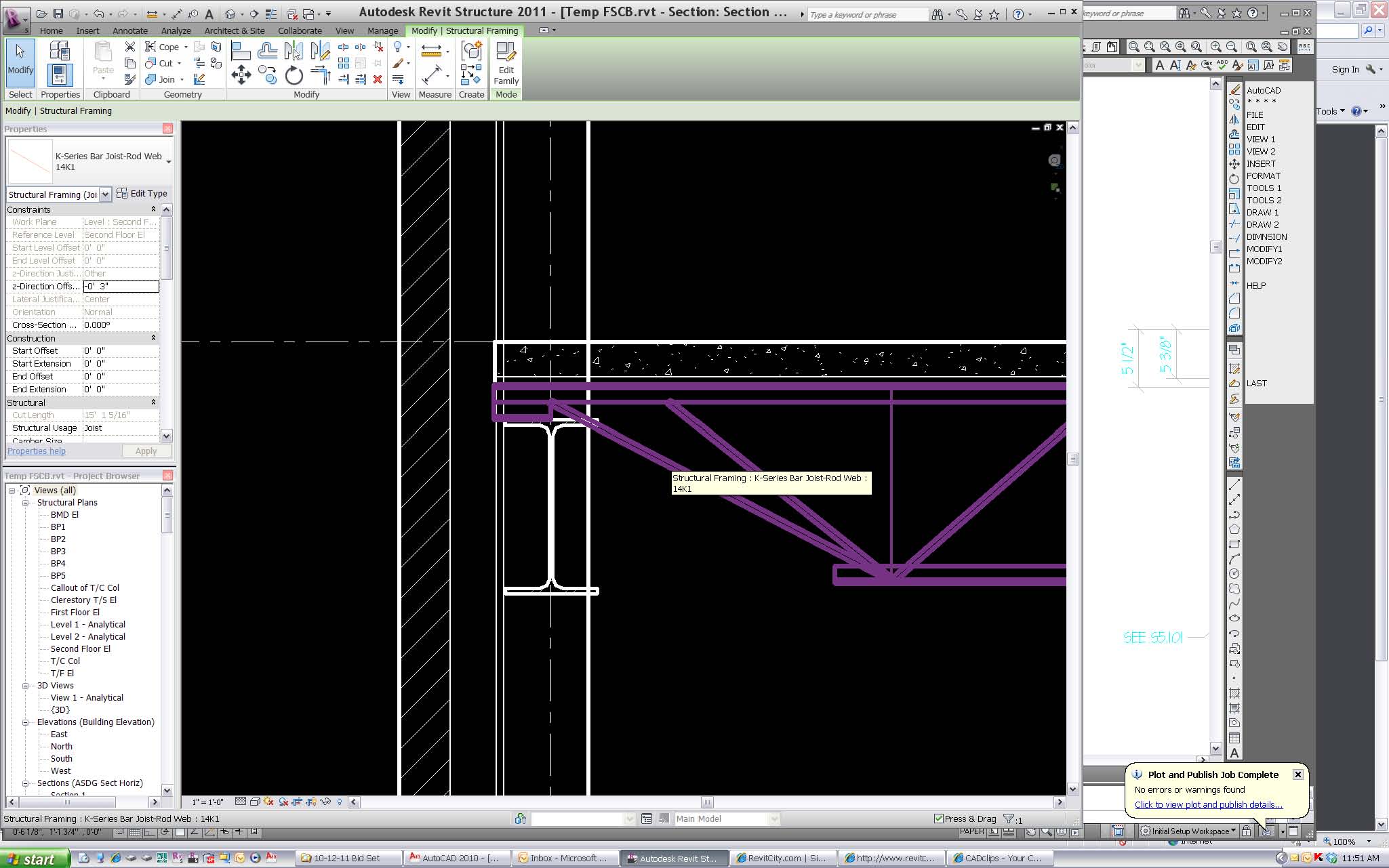Collapse the Constraints properties section
The width and height of the screenshot is (1389, 868).
click(x=153, y=209)
